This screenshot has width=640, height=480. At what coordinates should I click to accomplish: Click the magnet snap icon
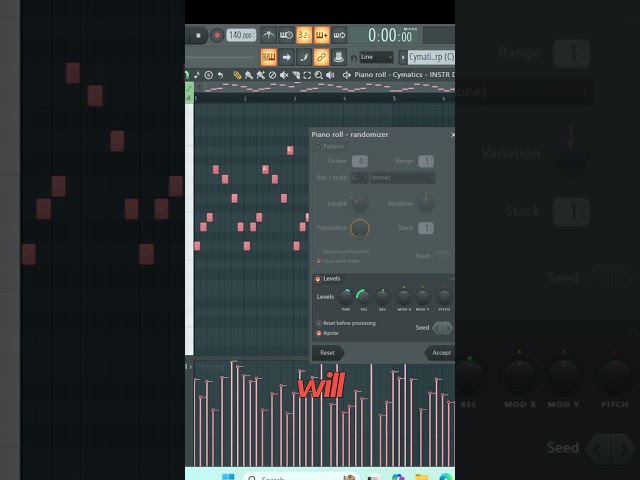353,58
